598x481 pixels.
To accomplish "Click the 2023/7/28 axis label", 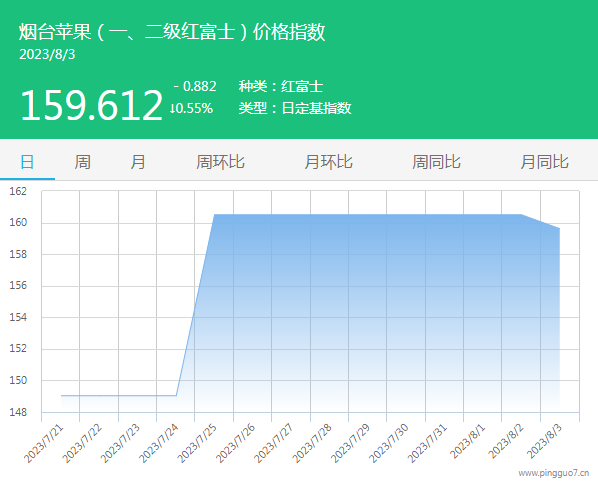I will click(312, 443).
